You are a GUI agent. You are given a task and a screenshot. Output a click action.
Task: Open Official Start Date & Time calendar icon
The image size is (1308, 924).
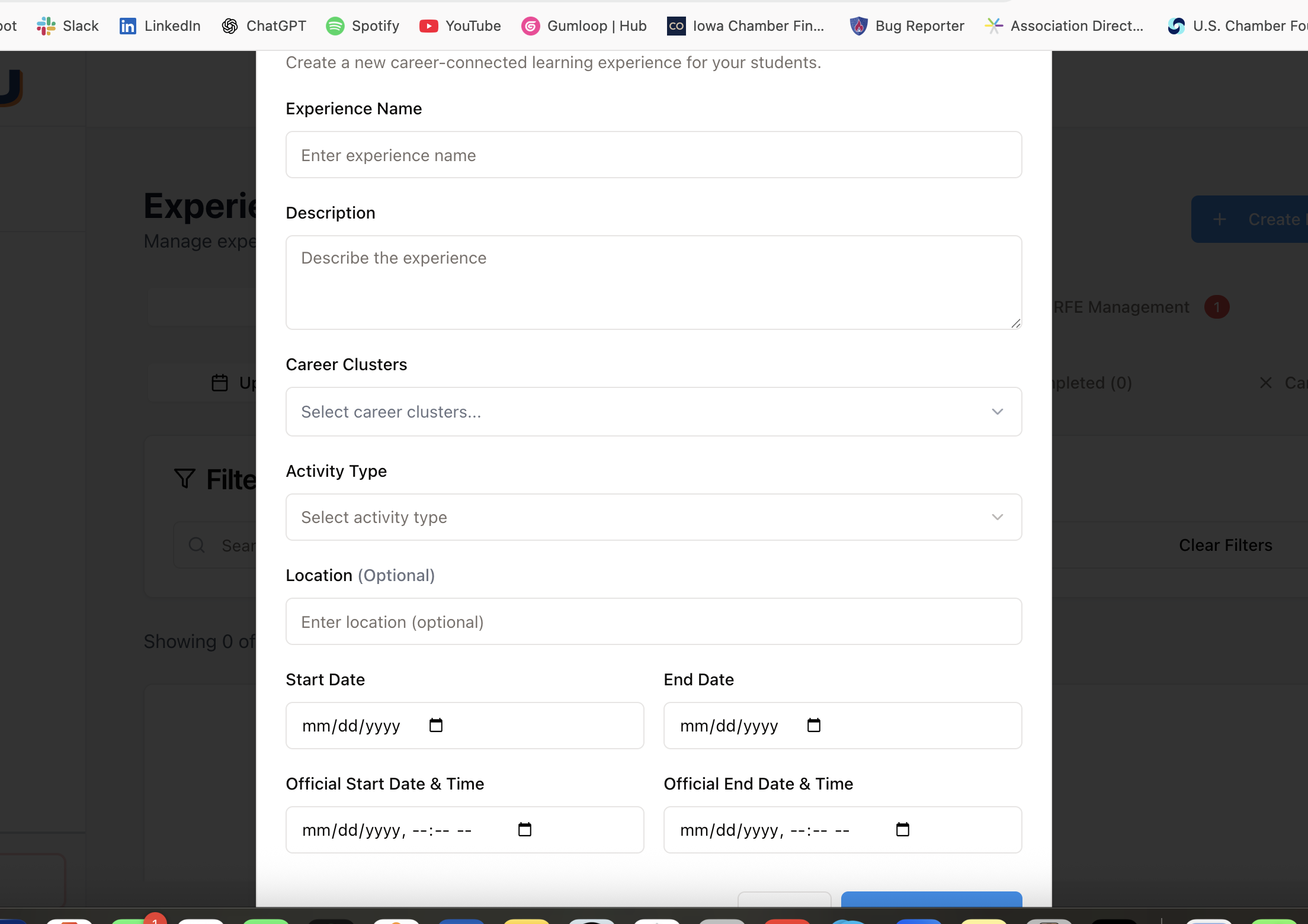tap(525, 829)
